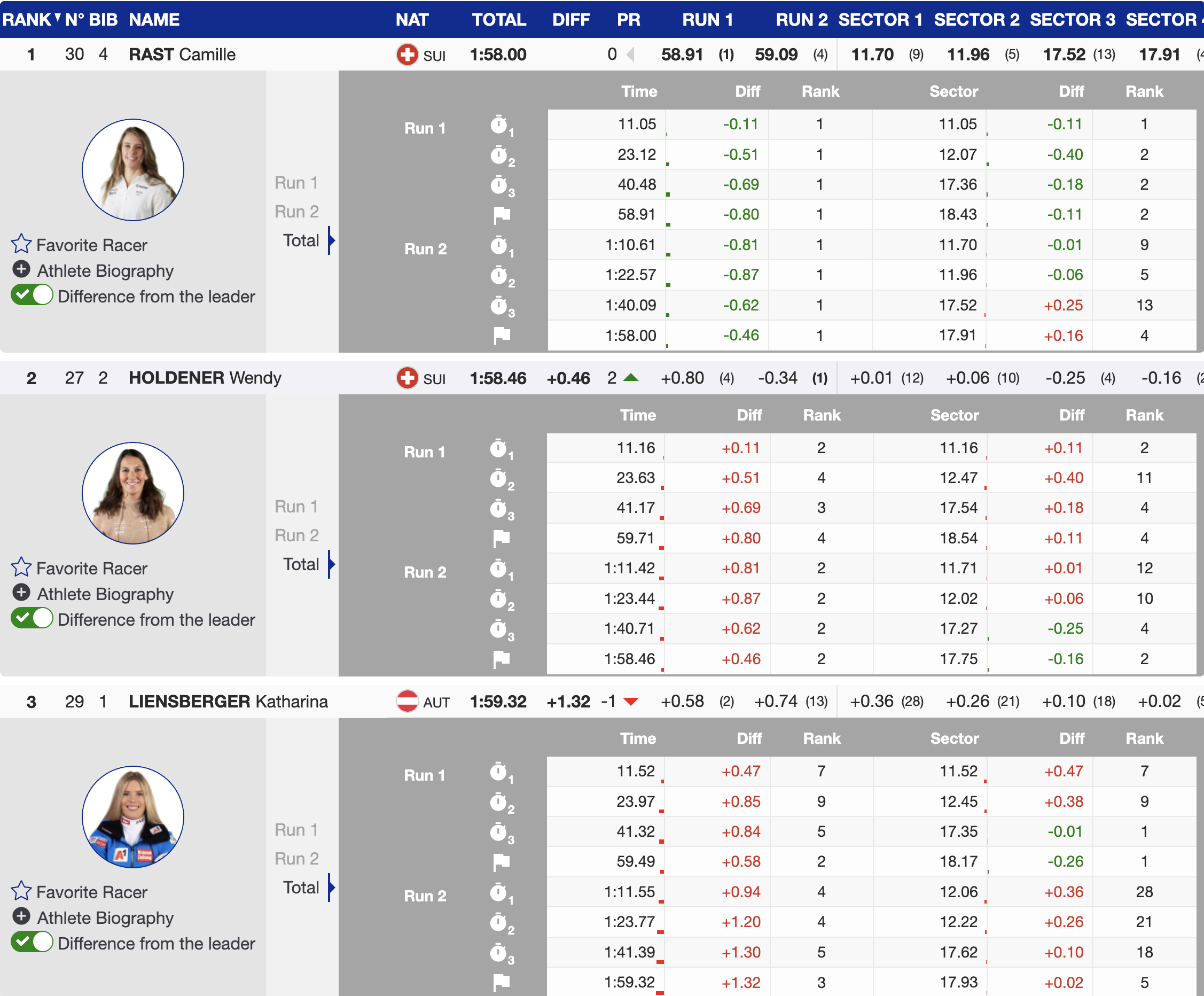Open Athlete Biography plus icon for Liensberger
Screen dimensions: 1204x996
[x=21, y=917]
